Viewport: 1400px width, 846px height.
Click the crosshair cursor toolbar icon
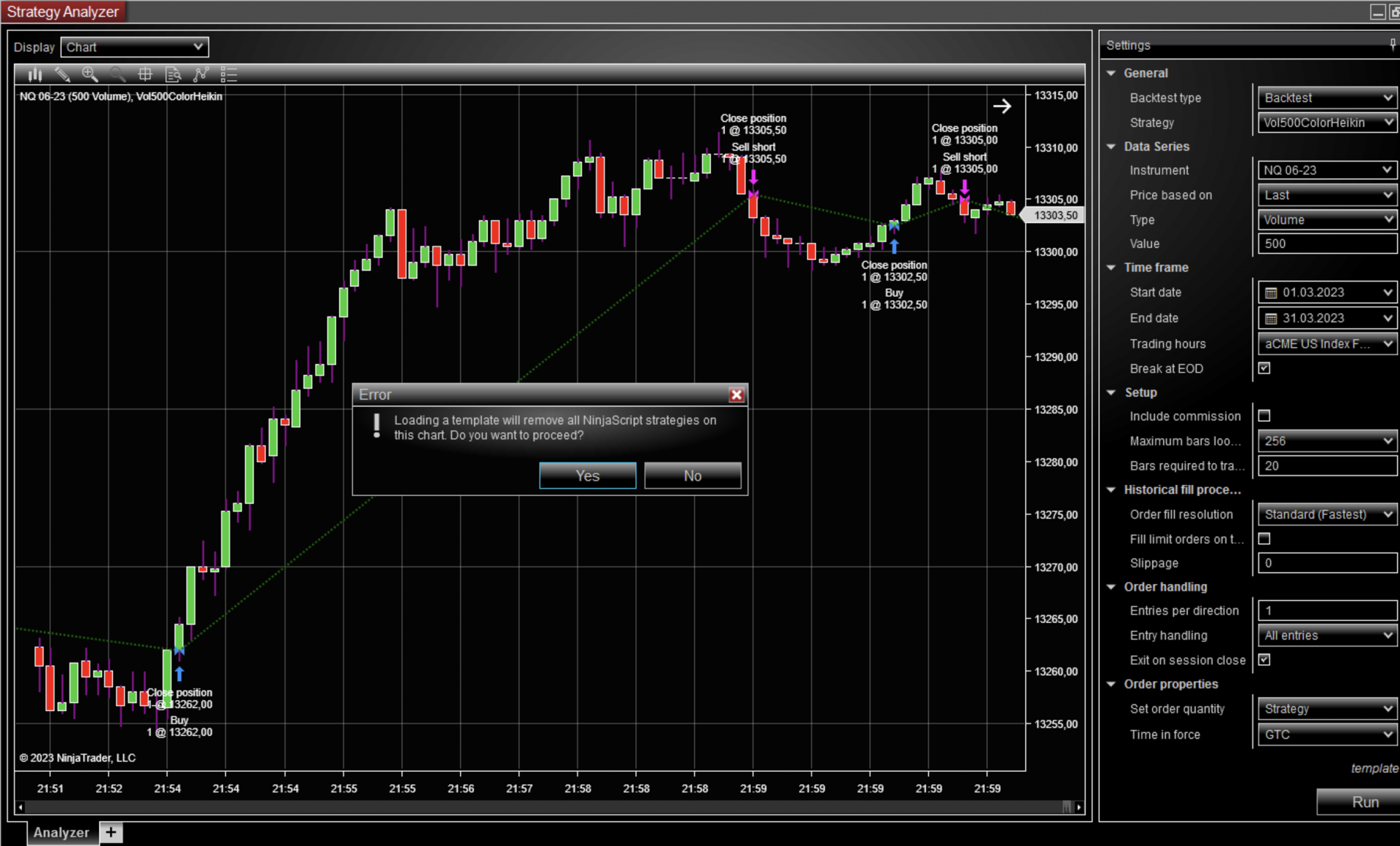(145, 74)
